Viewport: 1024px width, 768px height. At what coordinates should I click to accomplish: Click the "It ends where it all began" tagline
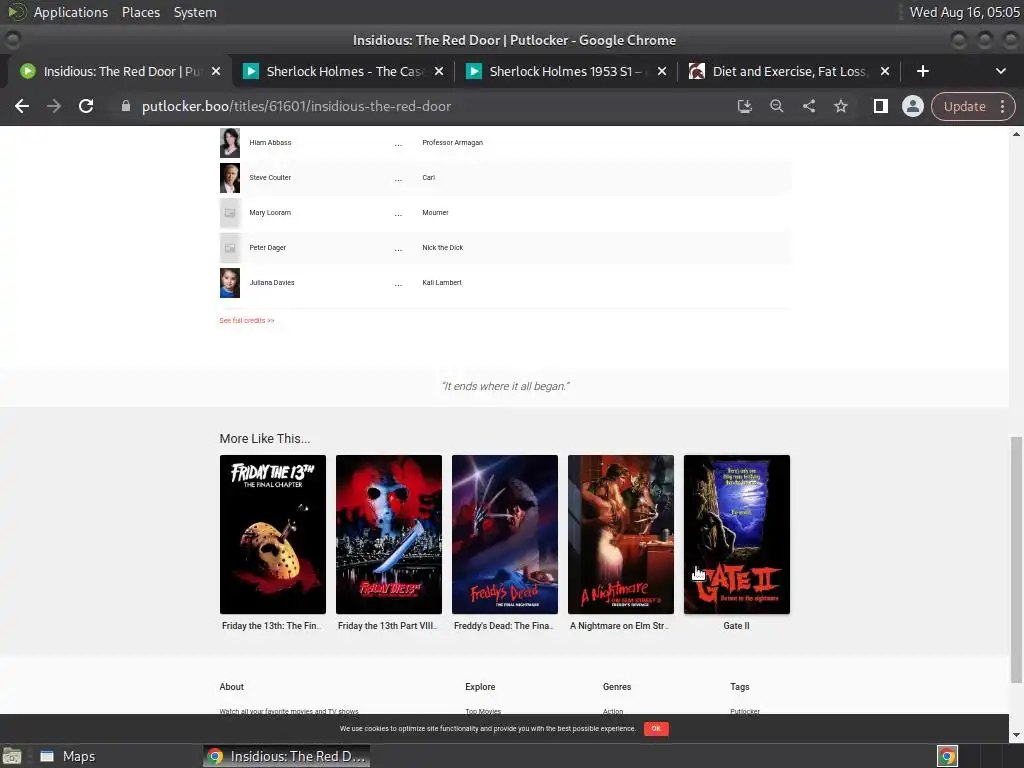click(x=505, y=386)
